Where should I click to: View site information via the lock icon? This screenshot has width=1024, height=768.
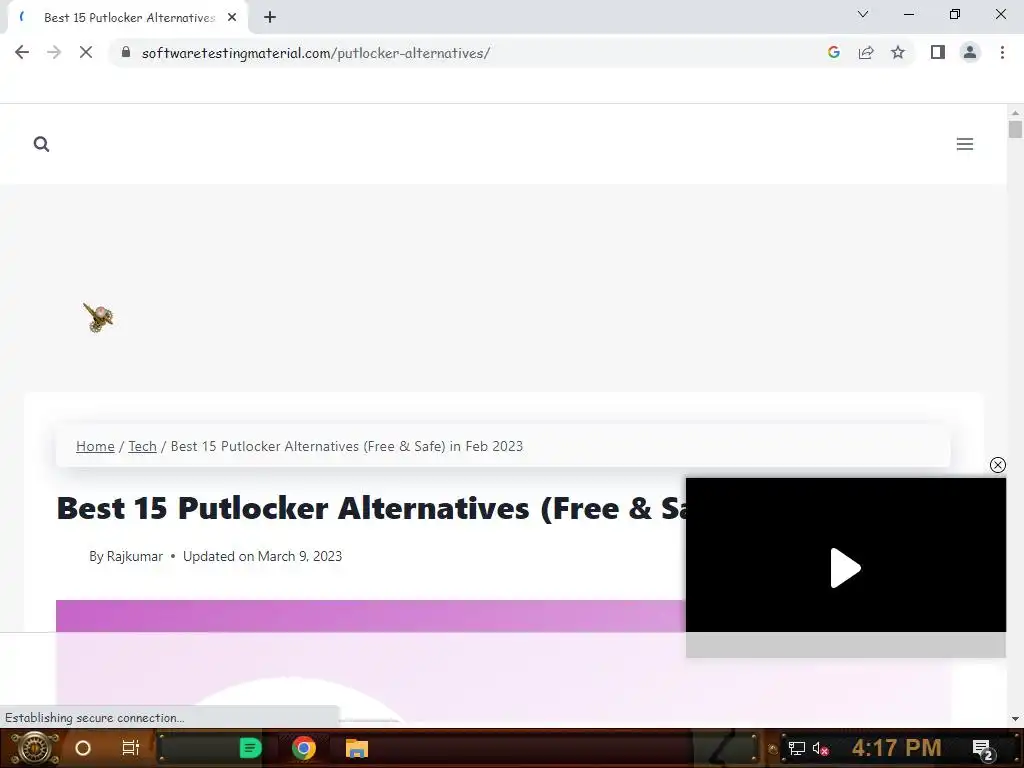pyautogui.click(x=126, y=52)
